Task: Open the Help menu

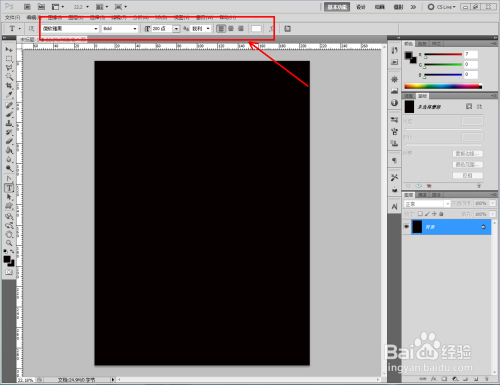Action: tap(228, 17)
